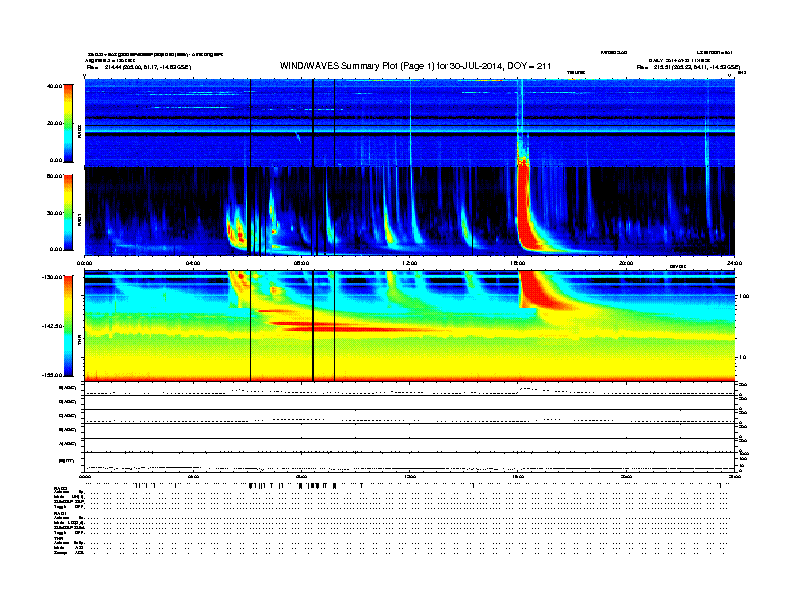Click the -155.00 color scale label
The width and height of the screenshot is (792, 612).
pyautogui.click(x=53, y=375)
